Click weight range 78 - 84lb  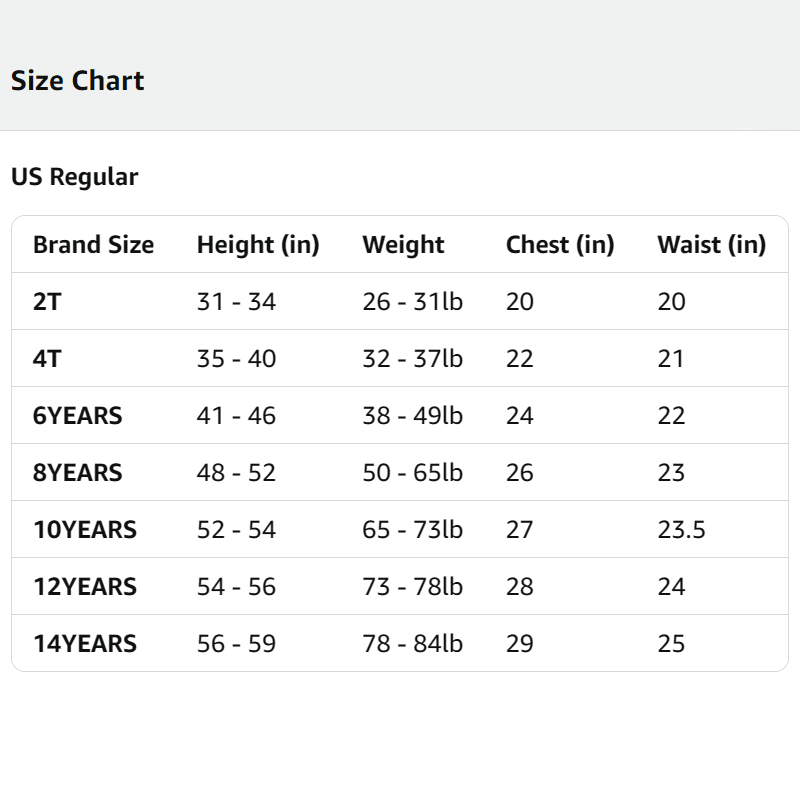[412, 643]
